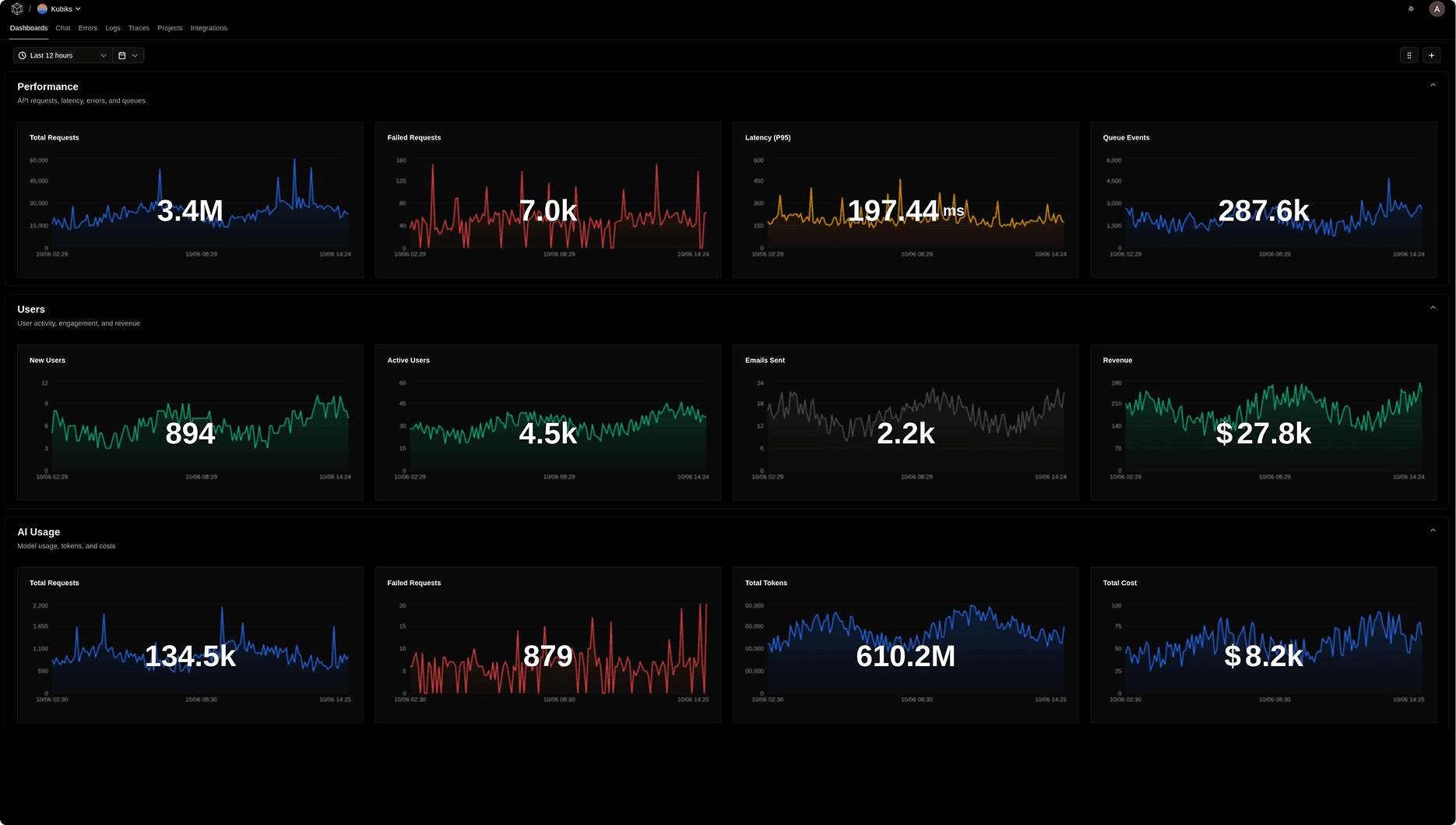The height and width of the screenshot is (825, 1456).
Task: Click the plus icon to add widget
Action: click(x=1431, y=55)
